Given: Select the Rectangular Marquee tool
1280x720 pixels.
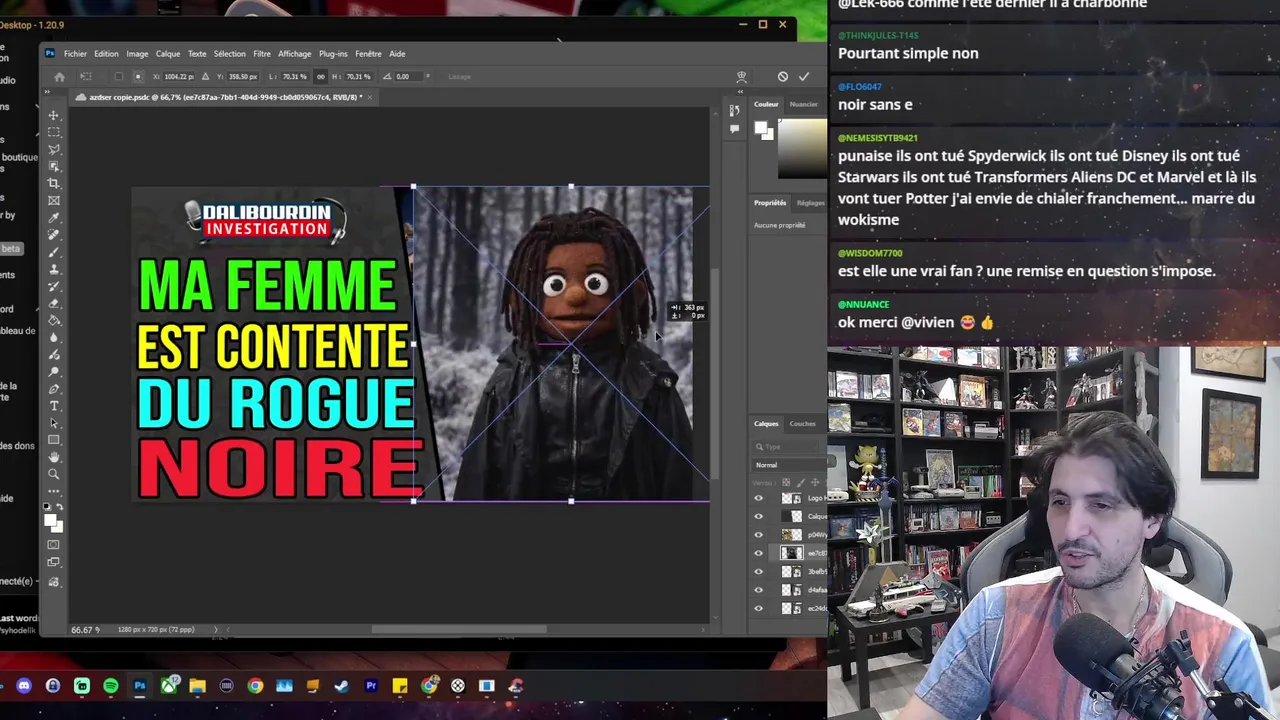Looking at the screenshot, I should [x=54, y=131].
